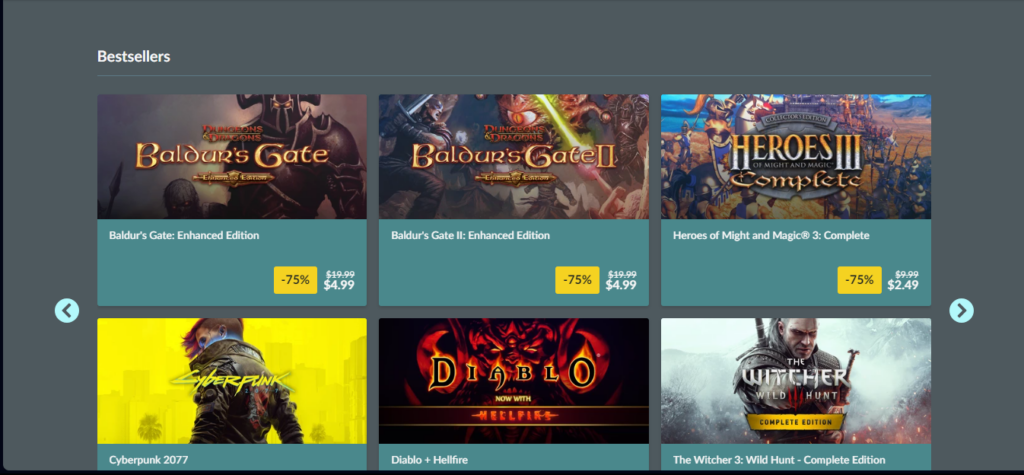1024x475 pixels.
Task: Click the $4.99 price on Baldur's Gate II
Action: 621,286
